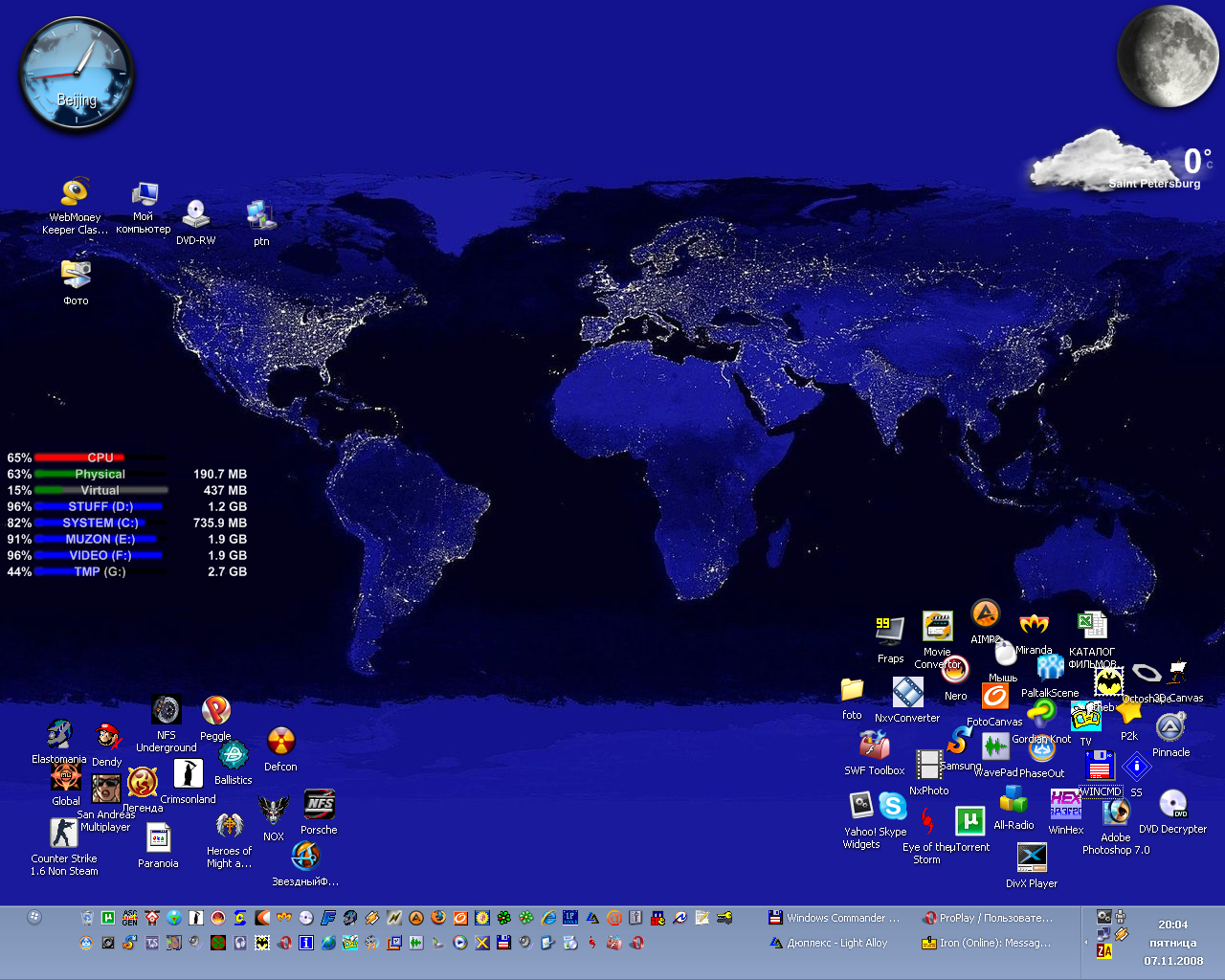Switch to Дюплекс - Light Alloy taskbar button
The height and width of the screenshot is (980, 1225).
coord(835,943)
